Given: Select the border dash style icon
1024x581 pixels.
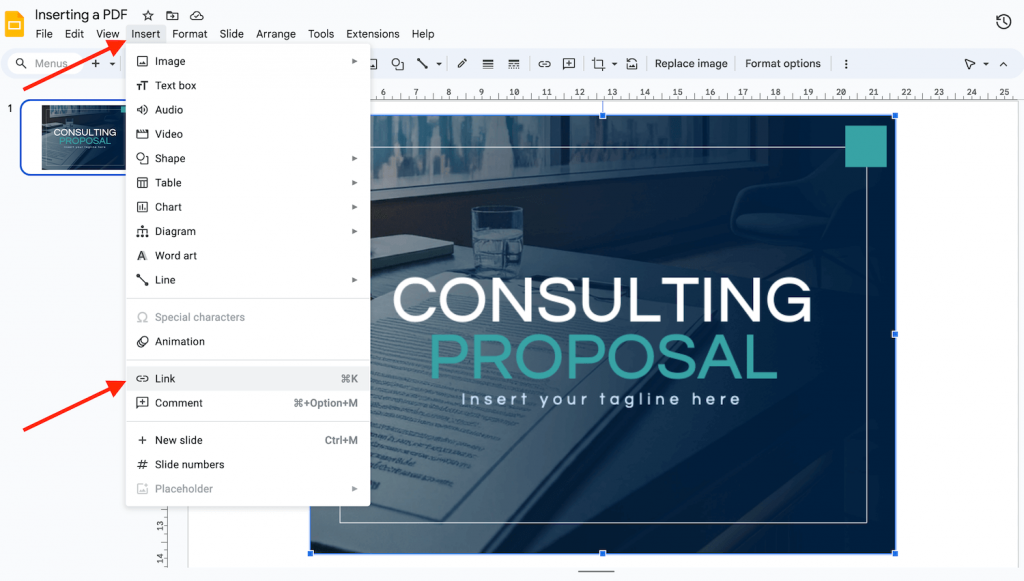Looking at the screenshot, I should (x=513, y=63).
